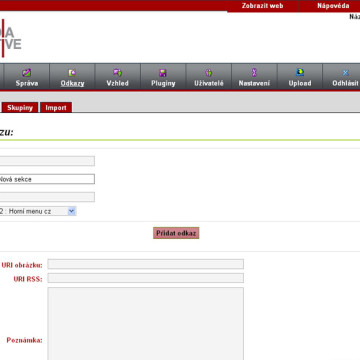This screenshot has height=360, width=360.
Task: Open the Upload section icon
Action: [x=300, y=73]
